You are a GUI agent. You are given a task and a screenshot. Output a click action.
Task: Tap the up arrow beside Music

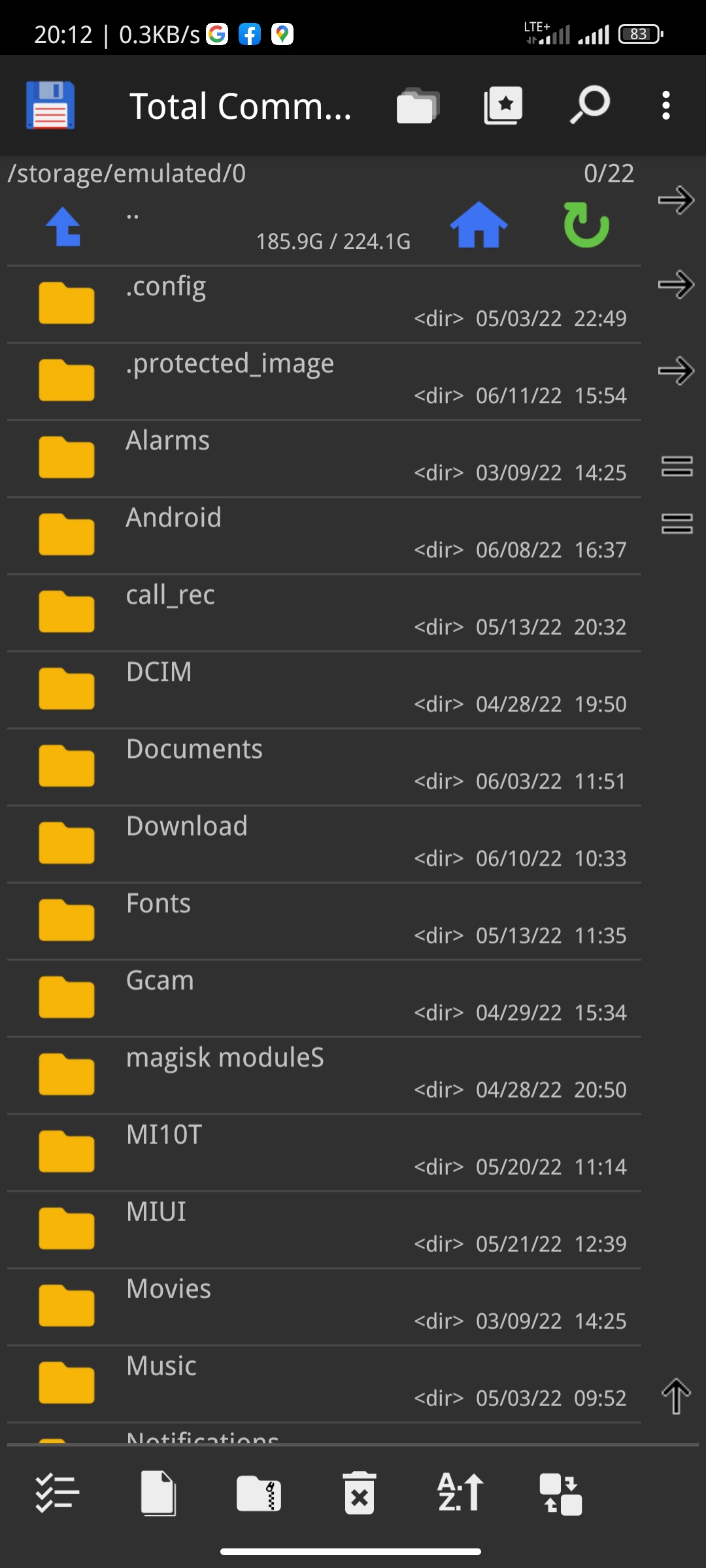[x=676, y=1397]
